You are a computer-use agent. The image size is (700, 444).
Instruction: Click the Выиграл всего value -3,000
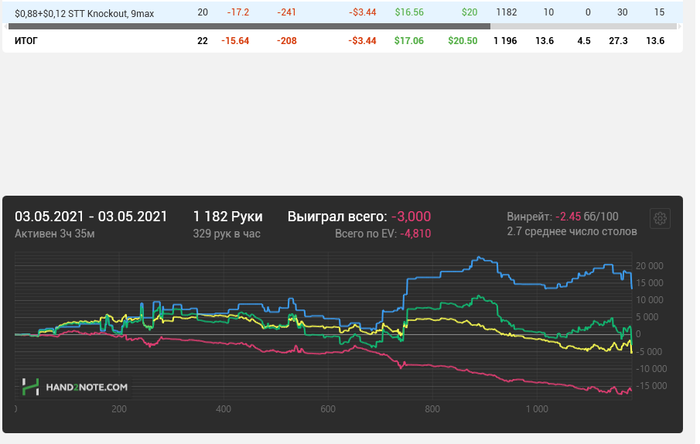pyautogui.click(x=411, y=216)
